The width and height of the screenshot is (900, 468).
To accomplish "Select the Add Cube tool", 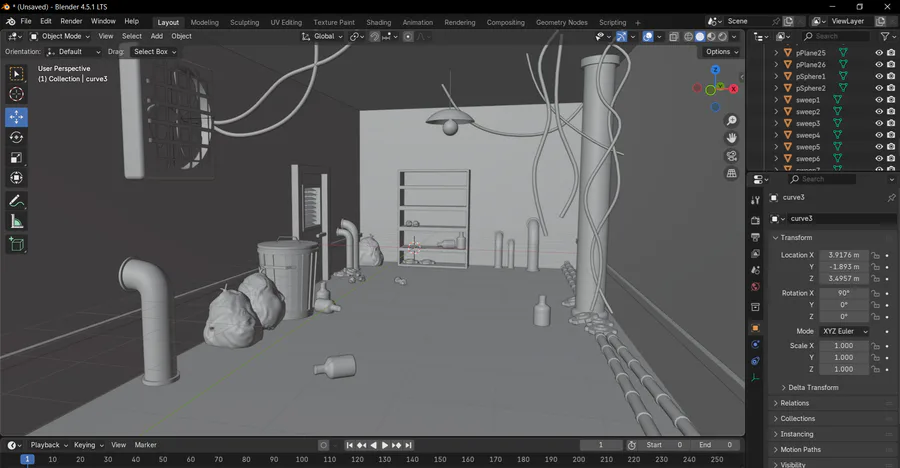I will tap(17, 245).
